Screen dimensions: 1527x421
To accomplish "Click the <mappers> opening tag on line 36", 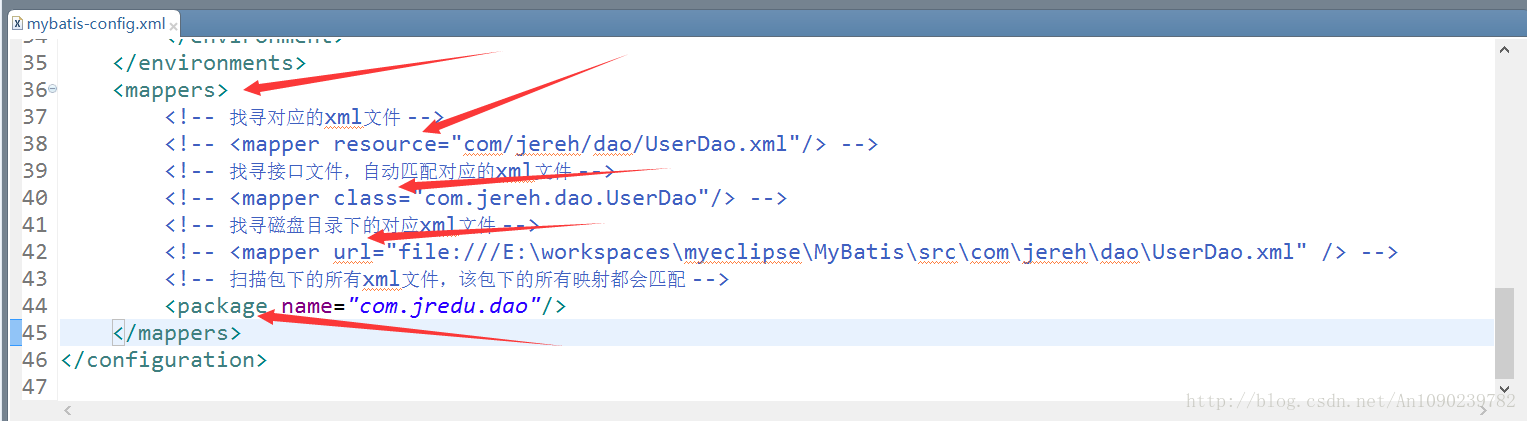I will (170, 90).
